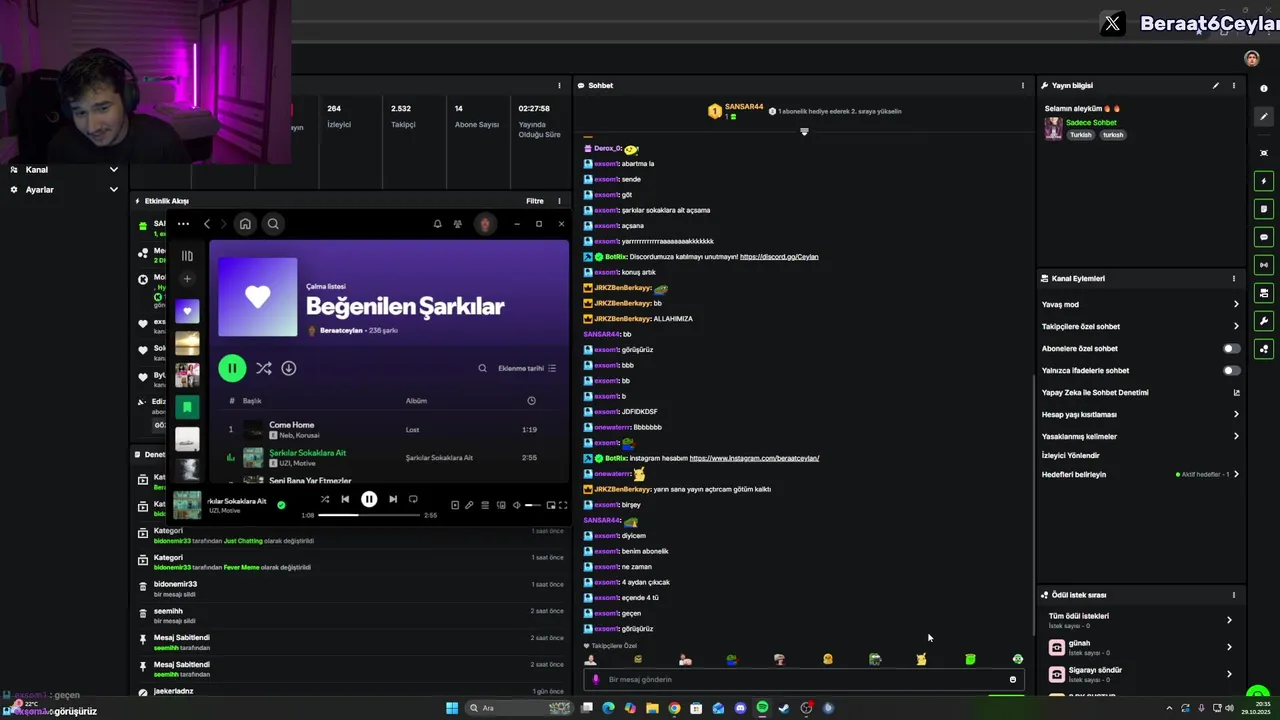The width and height of the screenshot is (1280, 720).
Task: Open the info circle sidebar icon
Action: pos(1264,89)
